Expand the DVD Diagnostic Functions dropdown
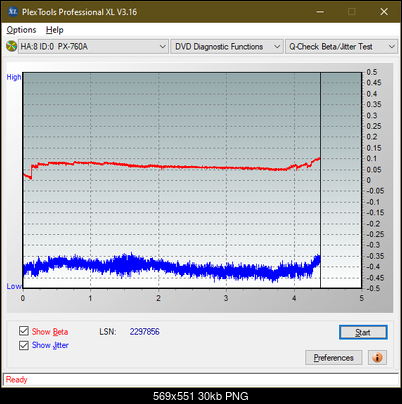 pyautogui.click(x=227, y=46)
